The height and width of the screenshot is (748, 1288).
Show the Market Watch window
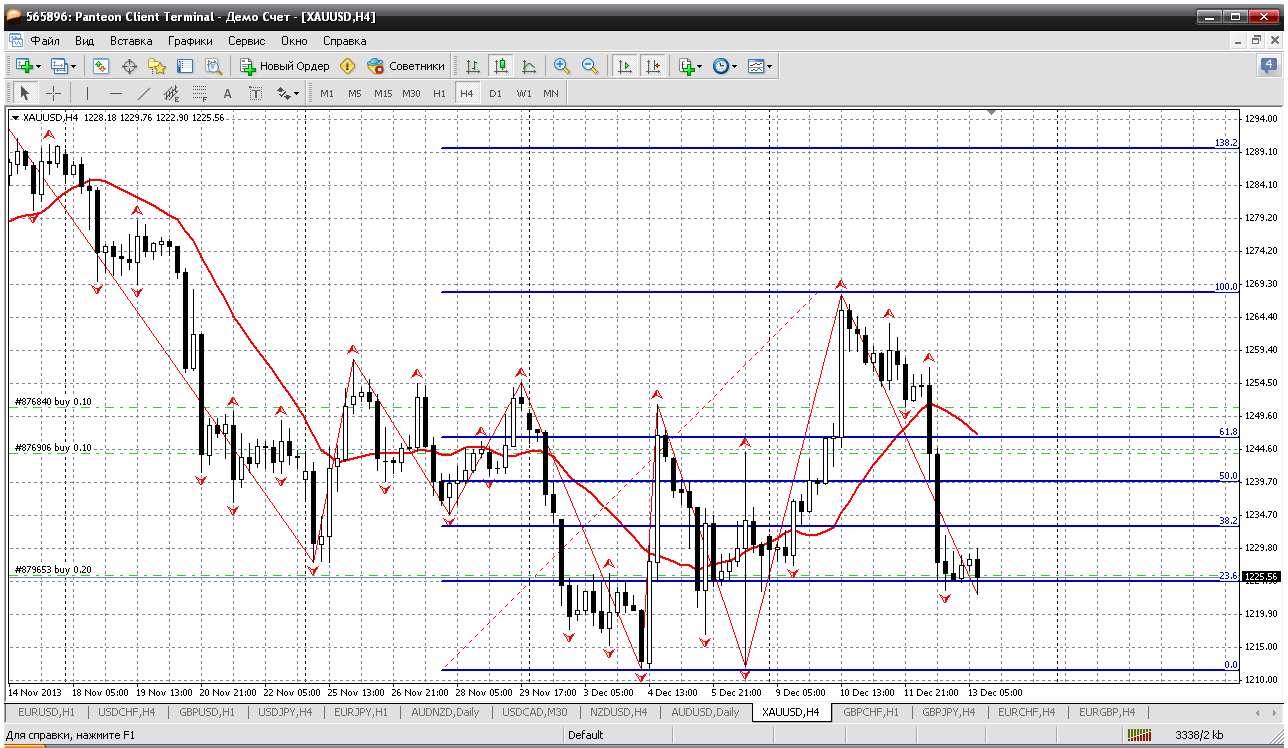(101, 66)
